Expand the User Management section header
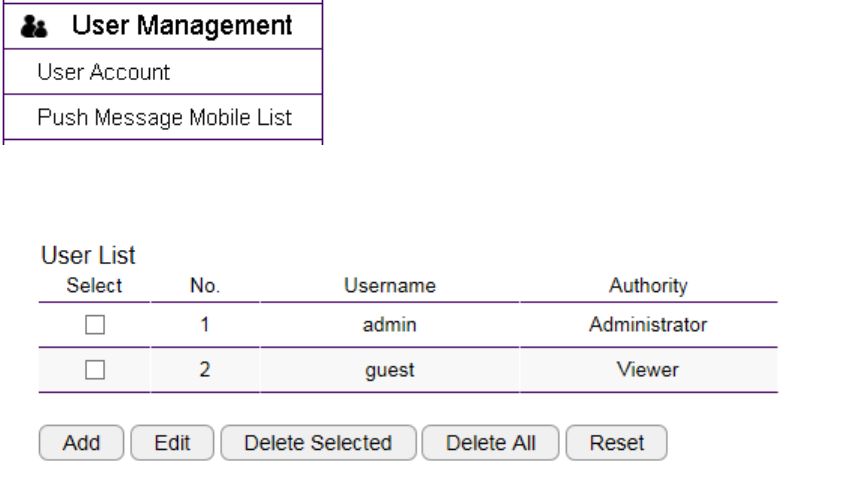 [x=182, y=26]
